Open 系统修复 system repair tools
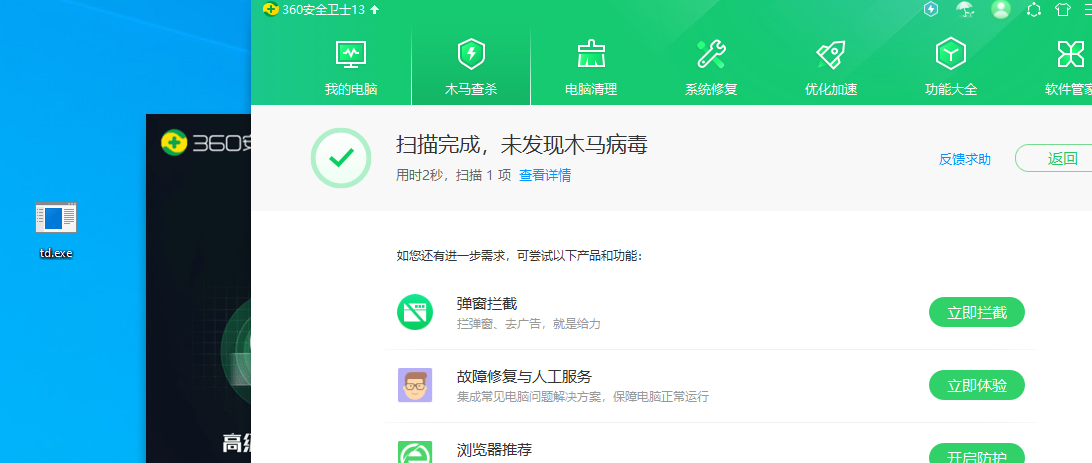The image size is (1092, 463). coord(711,68)
